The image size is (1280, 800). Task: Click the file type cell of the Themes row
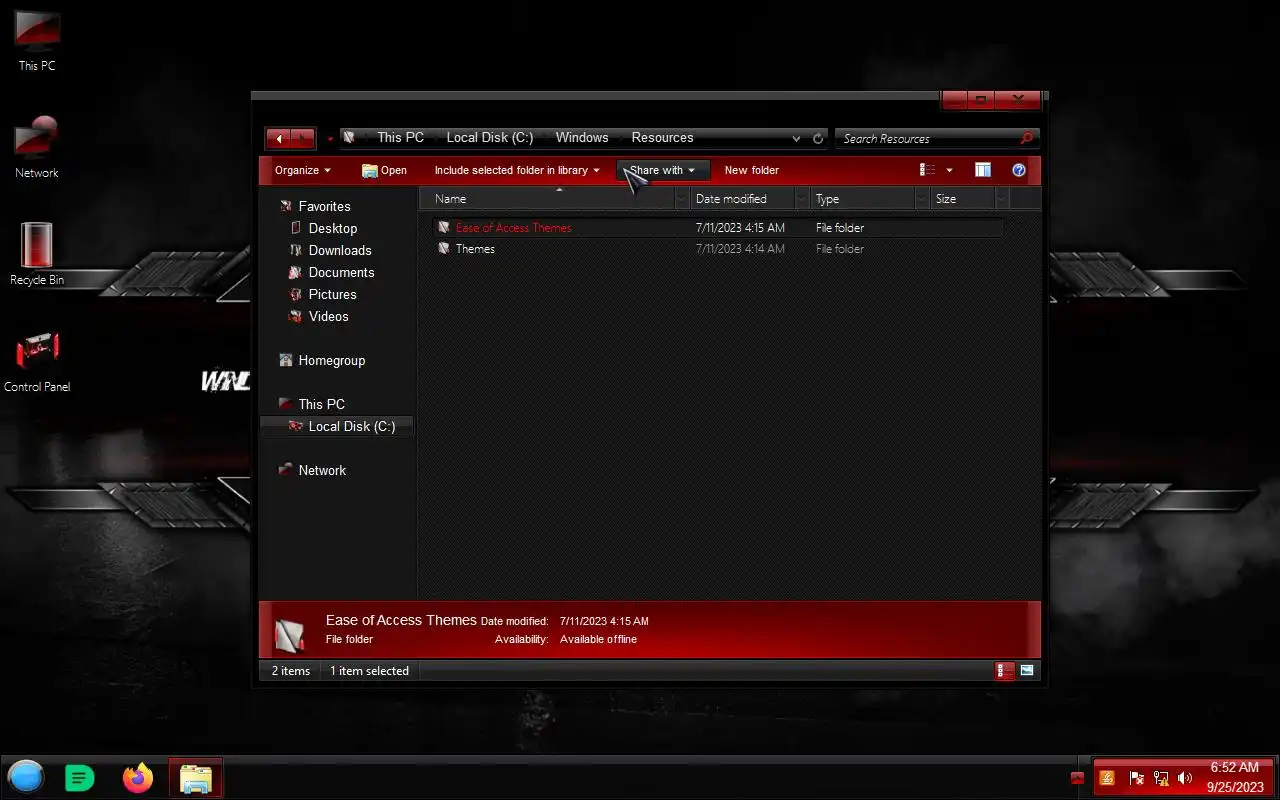840,249
